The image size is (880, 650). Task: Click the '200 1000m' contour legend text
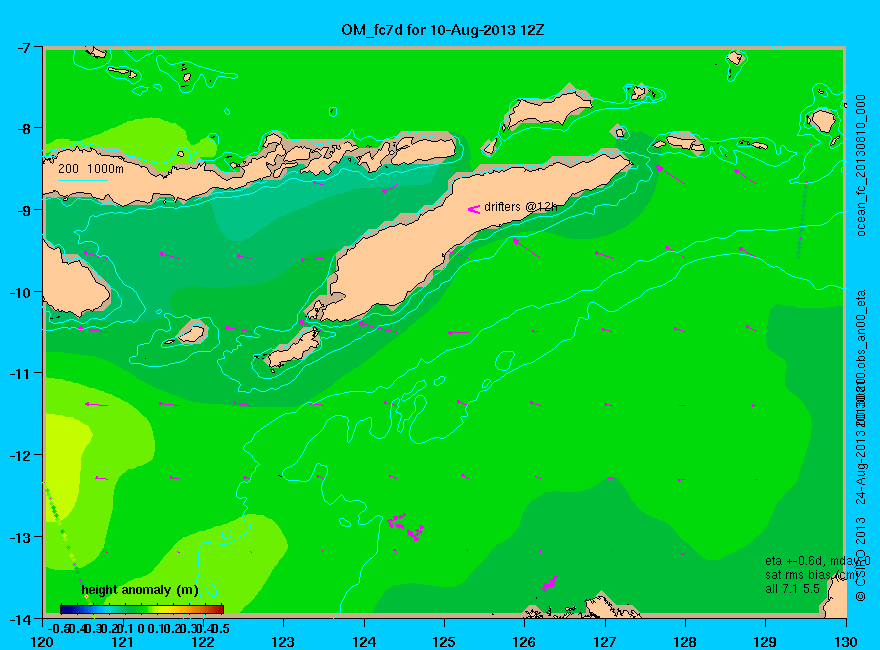click(91, 169)
